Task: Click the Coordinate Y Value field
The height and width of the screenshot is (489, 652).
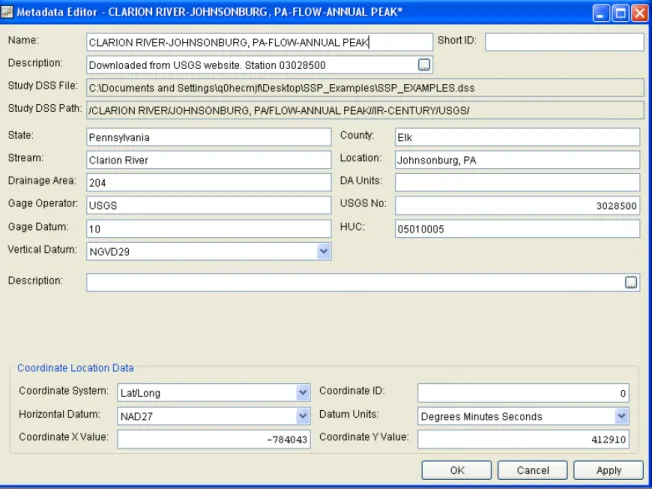Action: click(523, 439)
